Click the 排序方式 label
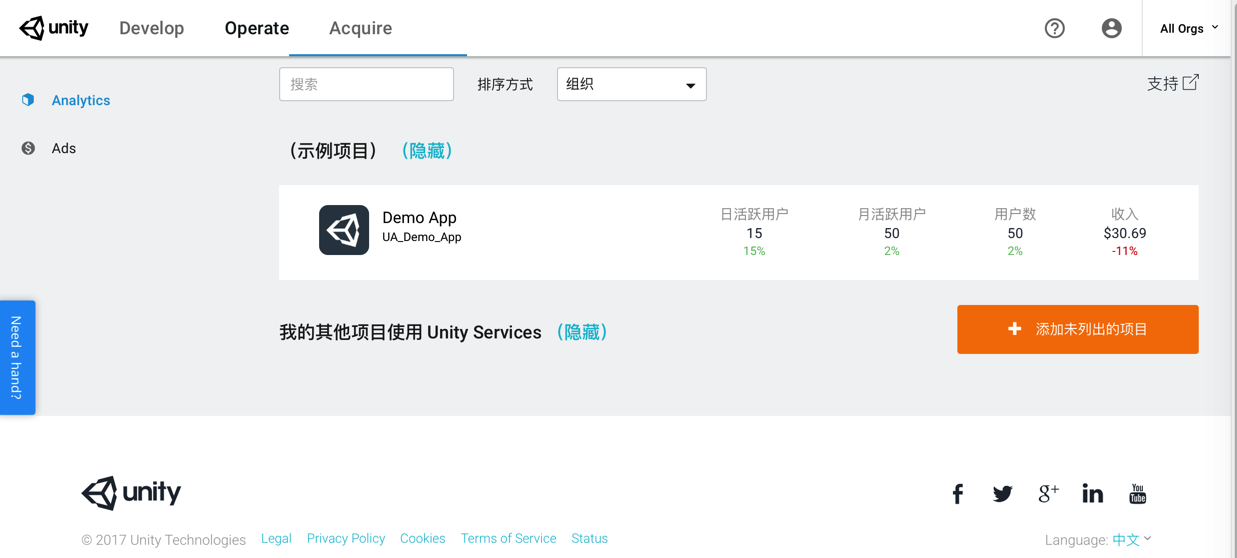This screenshot has height=558, width=1237. point(506,85)
